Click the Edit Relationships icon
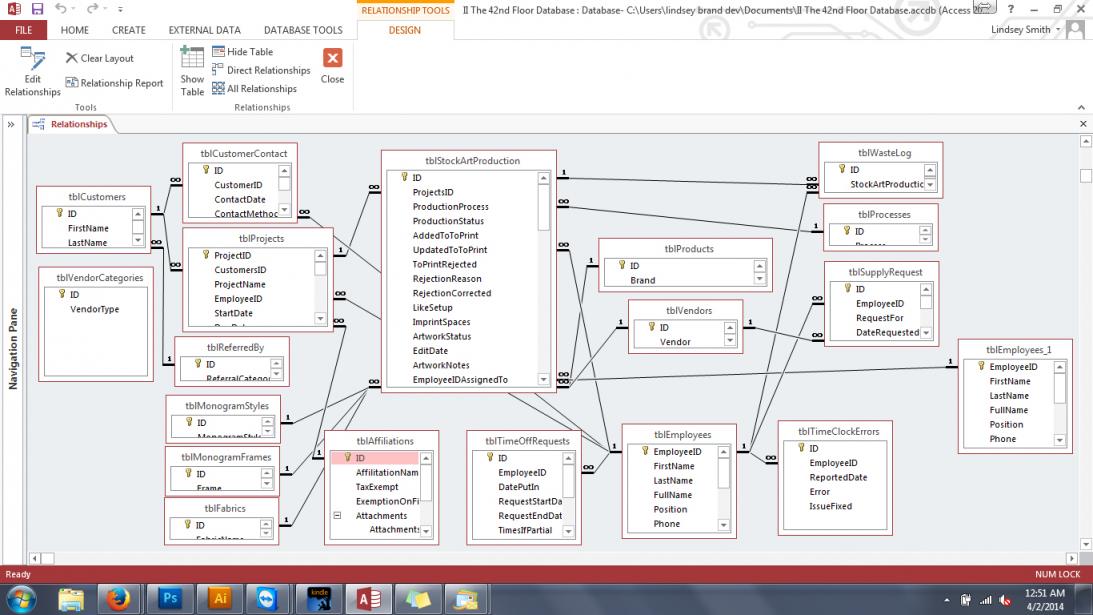 pyautogui.click(x=32, y=57)
